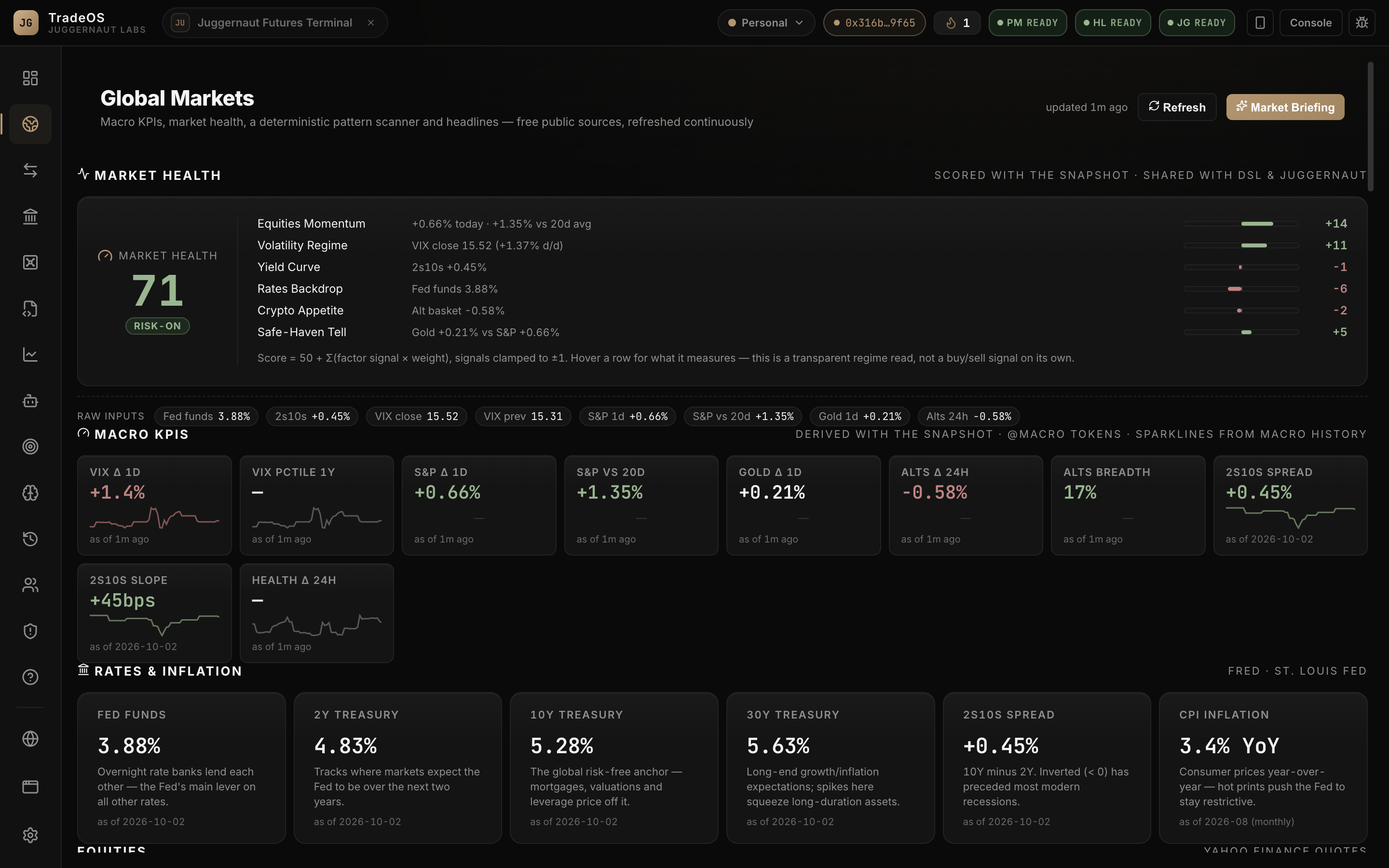Click the flame streak counter showing 1

[x=957, y=23]
